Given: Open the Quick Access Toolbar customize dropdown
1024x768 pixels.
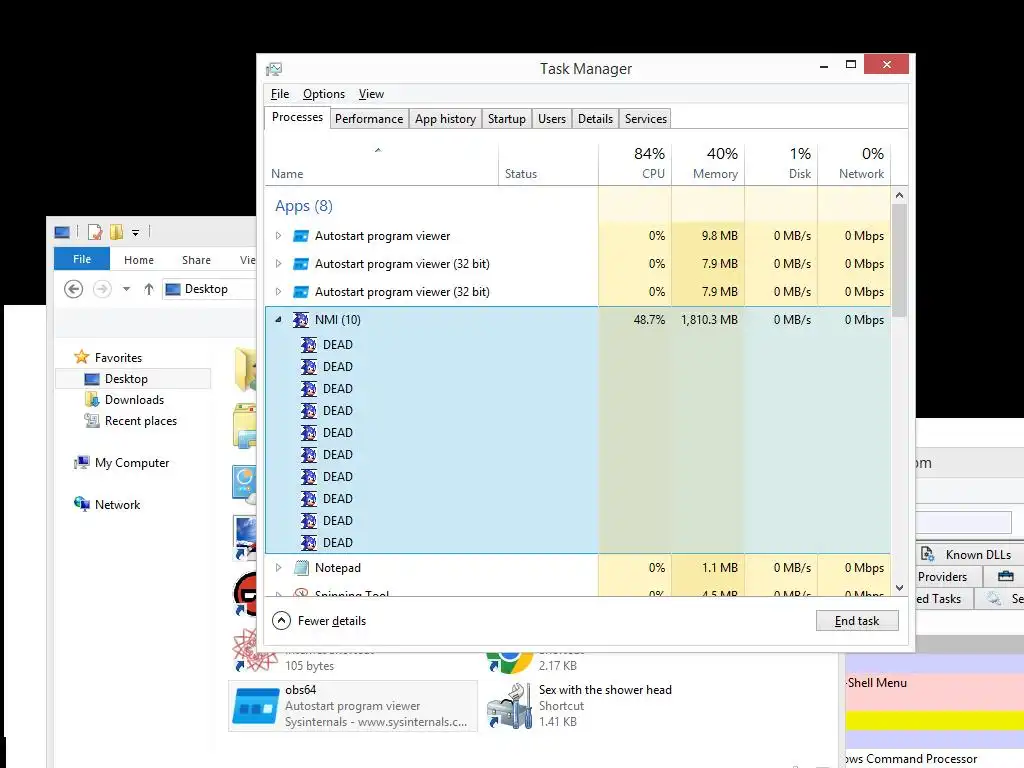Looking at the screenshot, I should 135,232.
